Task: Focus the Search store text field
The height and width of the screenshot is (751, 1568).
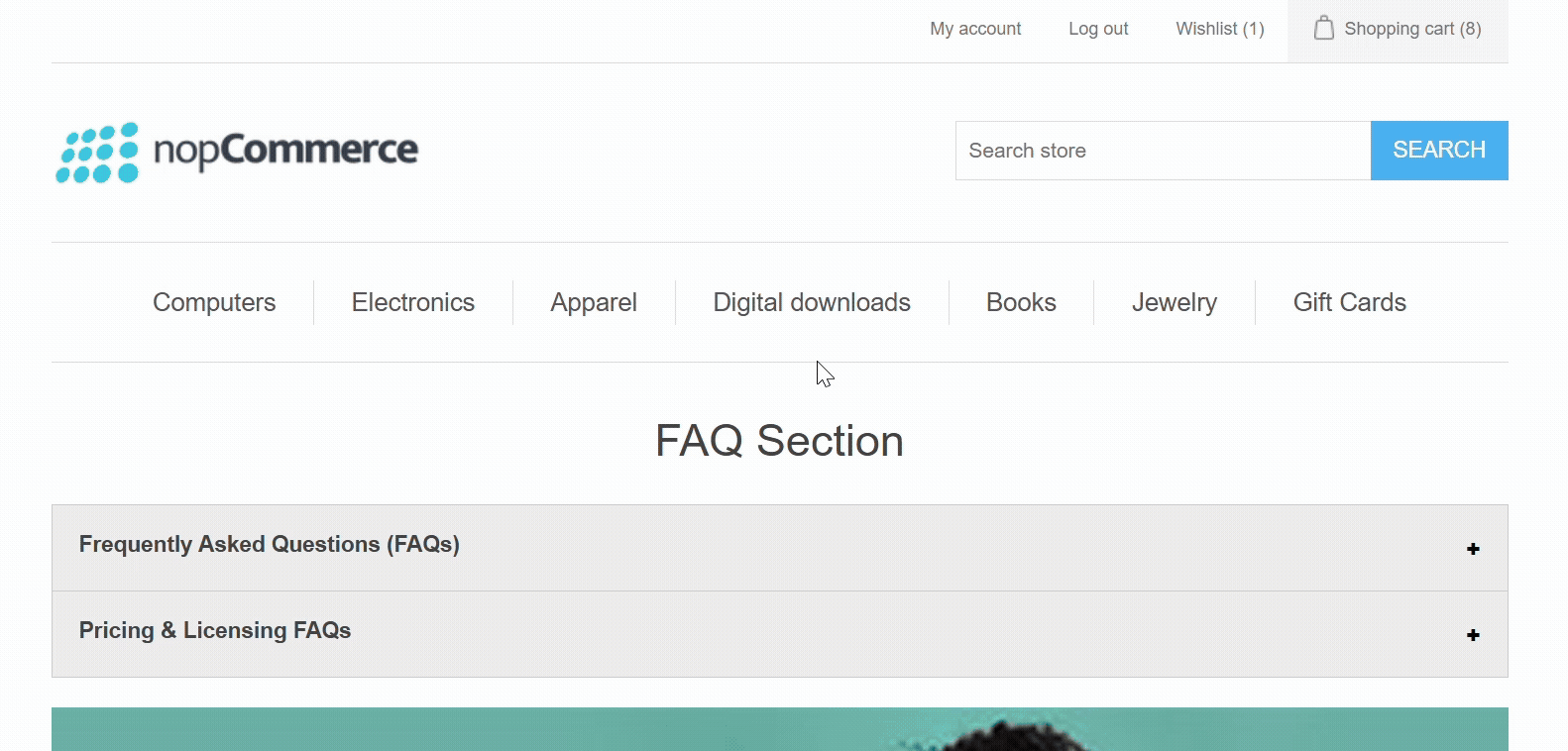Action: pyautogui.click(x=1162, y=151)
